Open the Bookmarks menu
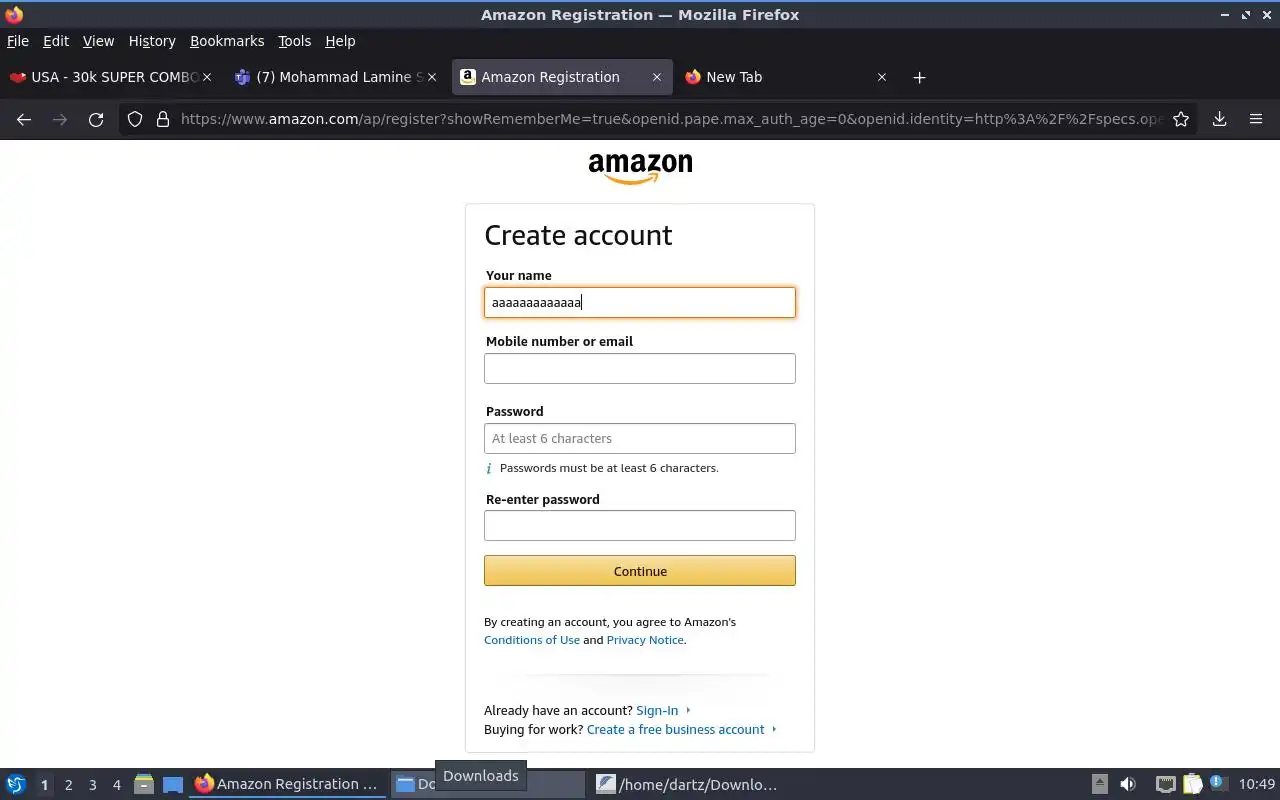Image resolution: width=1280 pixels, height=800 pixels. coord(227,41)
